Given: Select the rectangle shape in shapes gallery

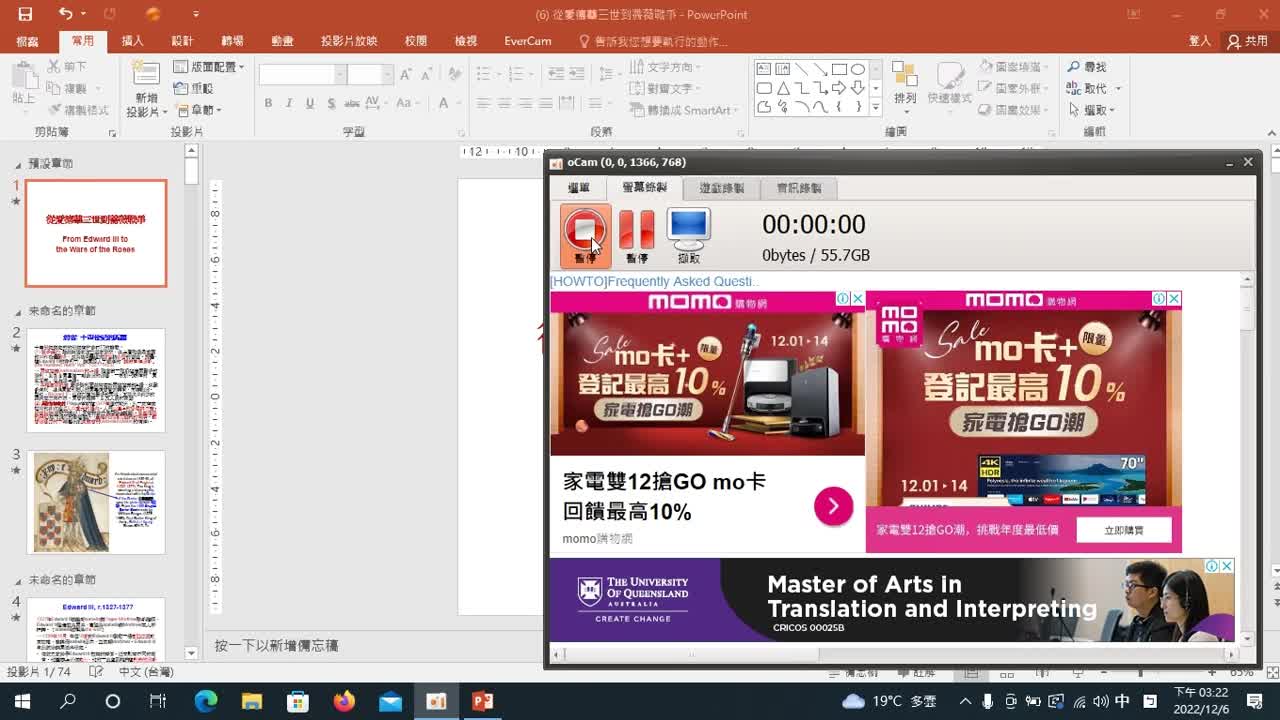Looking at the screenshot, I should tap(838, 69).
